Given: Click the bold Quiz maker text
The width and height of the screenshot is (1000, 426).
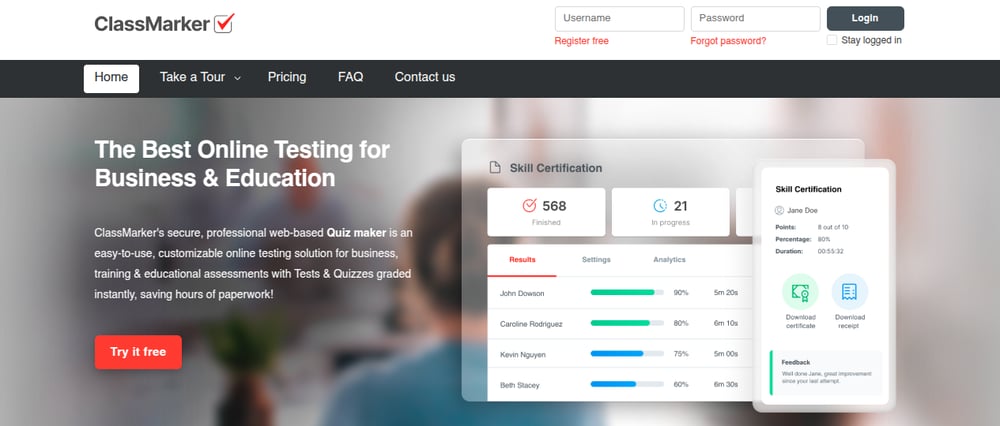Looking at the screenshot, I should coord(357,233).
